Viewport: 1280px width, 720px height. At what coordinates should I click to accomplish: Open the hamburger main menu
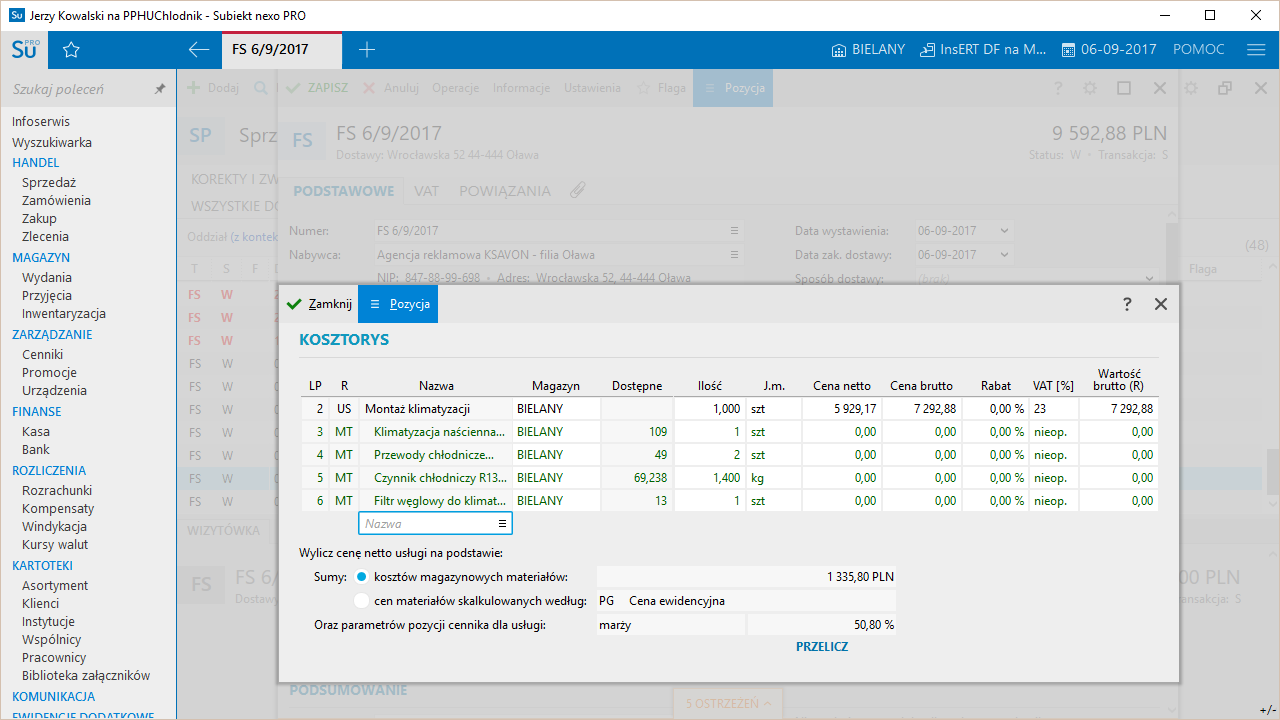point(1256,50)
